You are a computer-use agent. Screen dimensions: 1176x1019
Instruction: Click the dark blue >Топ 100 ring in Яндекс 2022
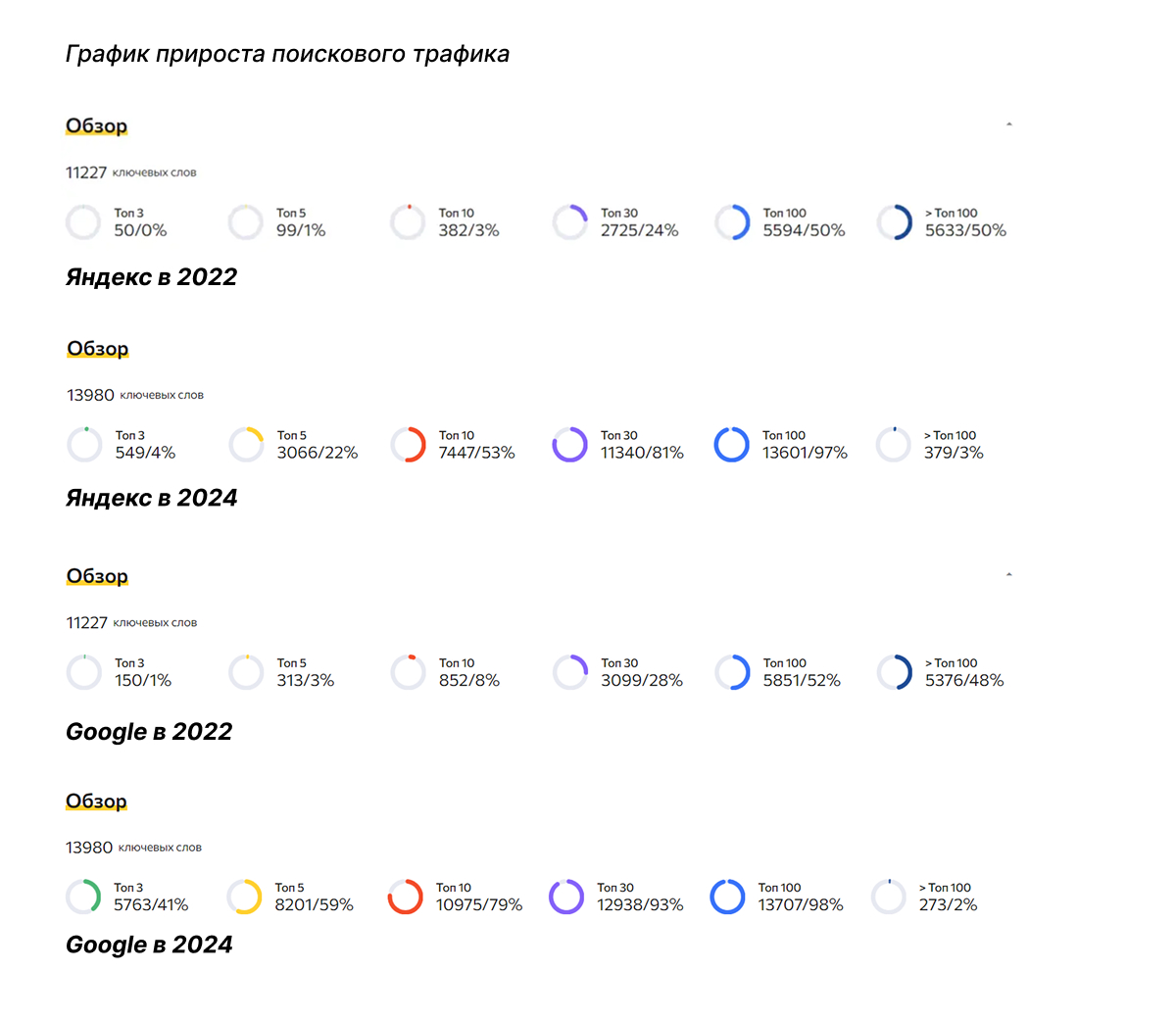click(895, 222)
